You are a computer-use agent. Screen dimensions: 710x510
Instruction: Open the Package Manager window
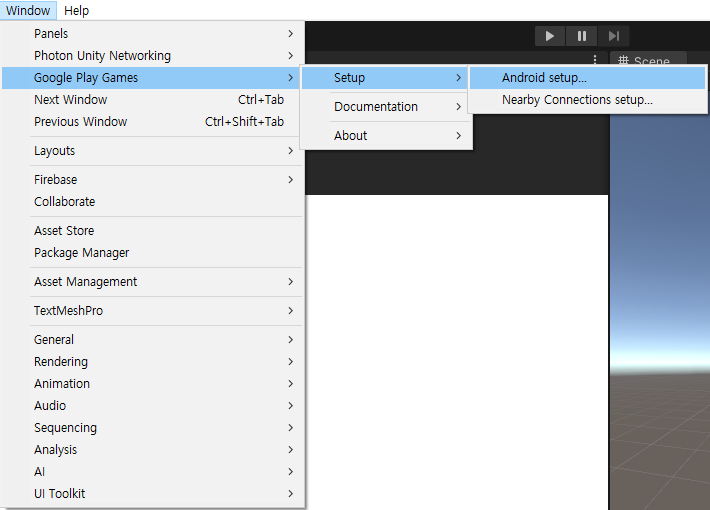[153, 253]
